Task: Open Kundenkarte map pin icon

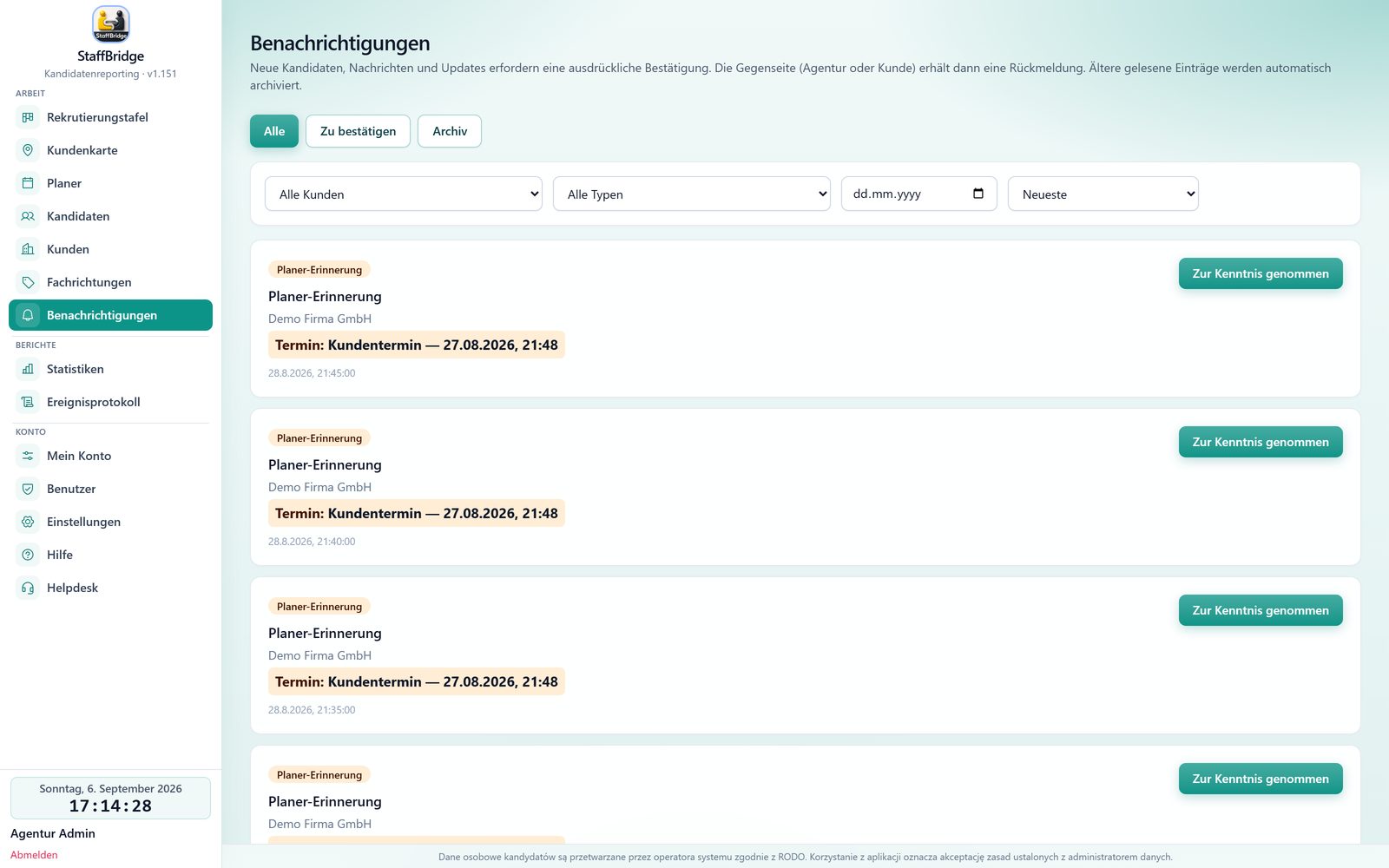Action: [28, 150]
